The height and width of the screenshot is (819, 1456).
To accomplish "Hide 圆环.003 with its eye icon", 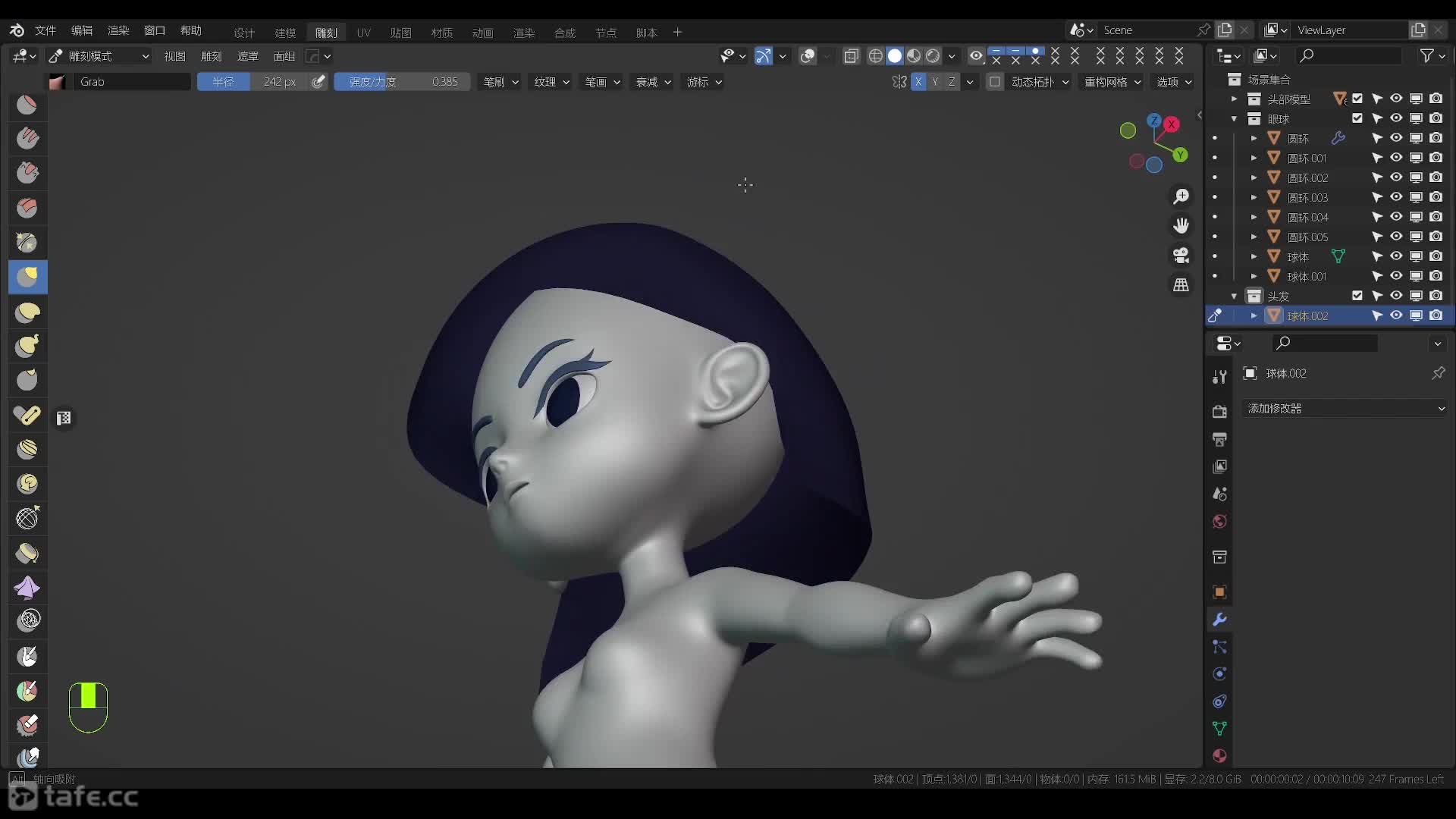I will coord(1396,197).
